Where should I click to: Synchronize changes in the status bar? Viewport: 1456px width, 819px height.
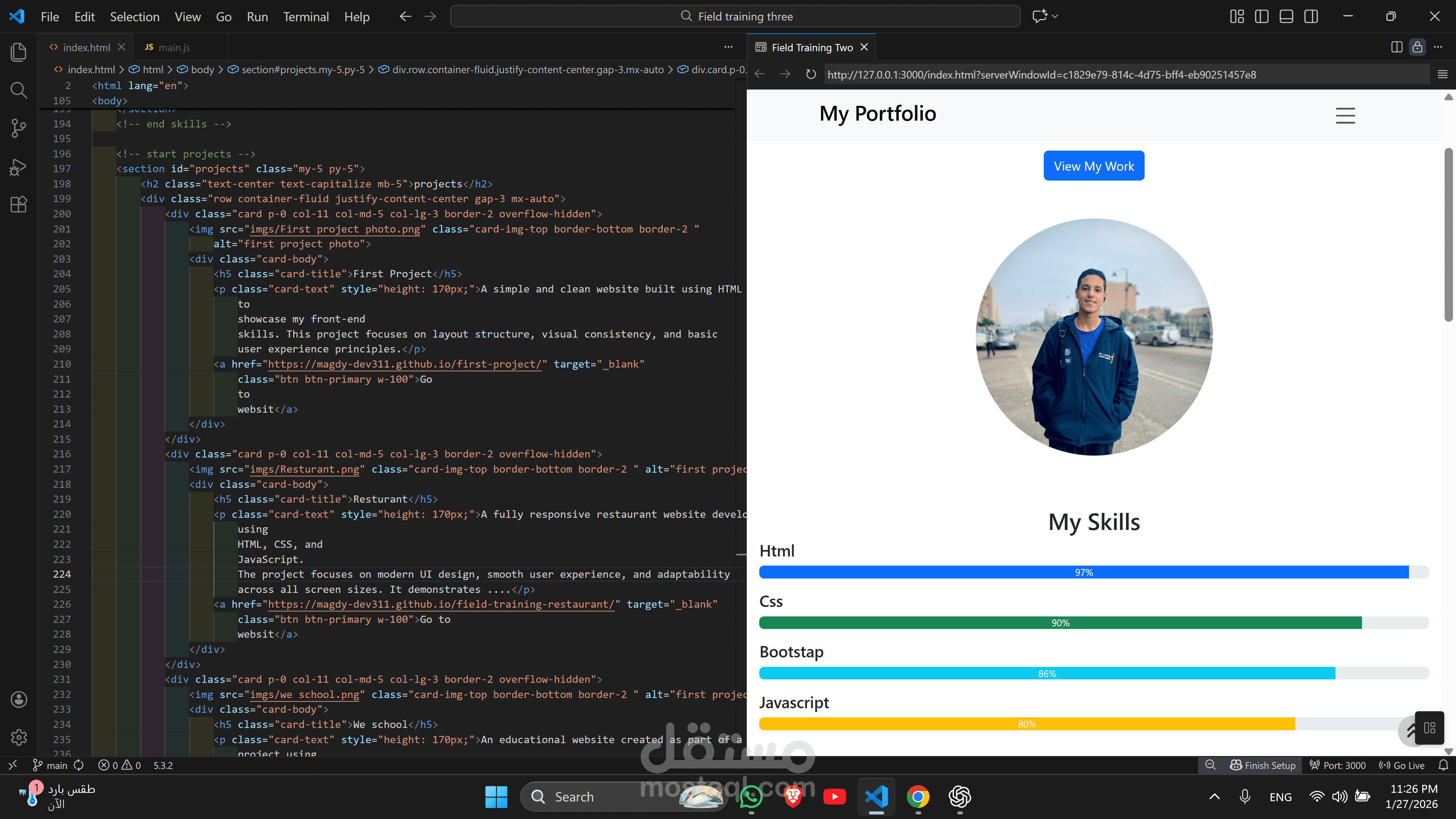click(79, 765)
